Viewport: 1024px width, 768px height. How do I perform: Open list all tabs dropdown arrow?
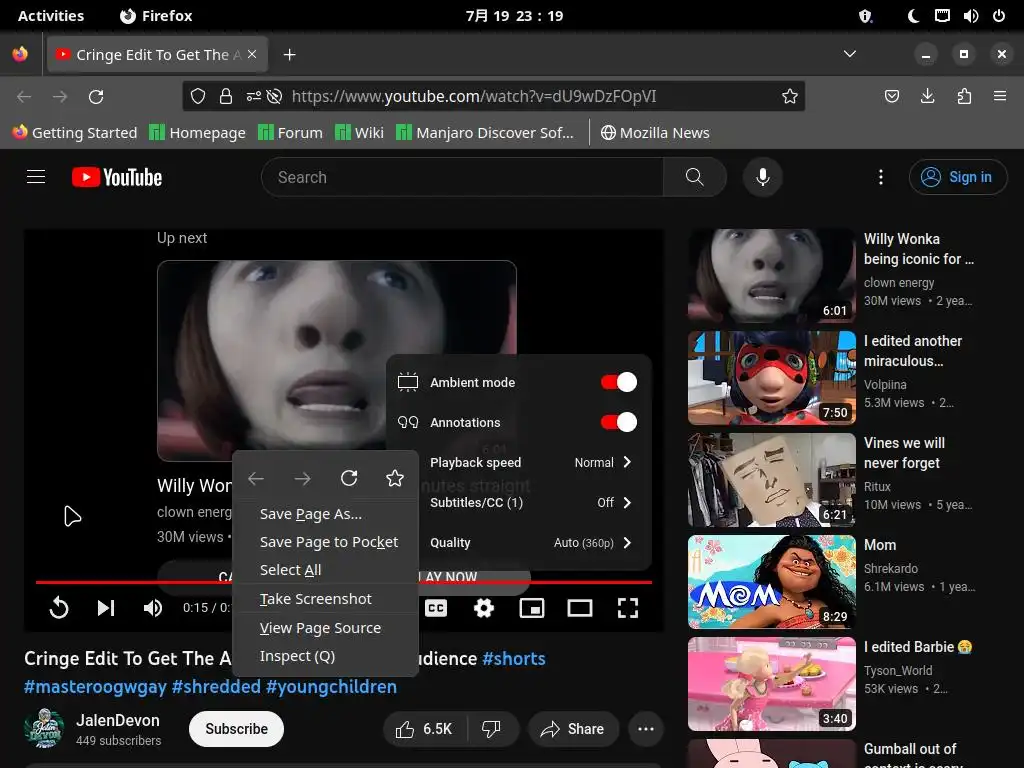pyautogui.click(x=850, y=54)
